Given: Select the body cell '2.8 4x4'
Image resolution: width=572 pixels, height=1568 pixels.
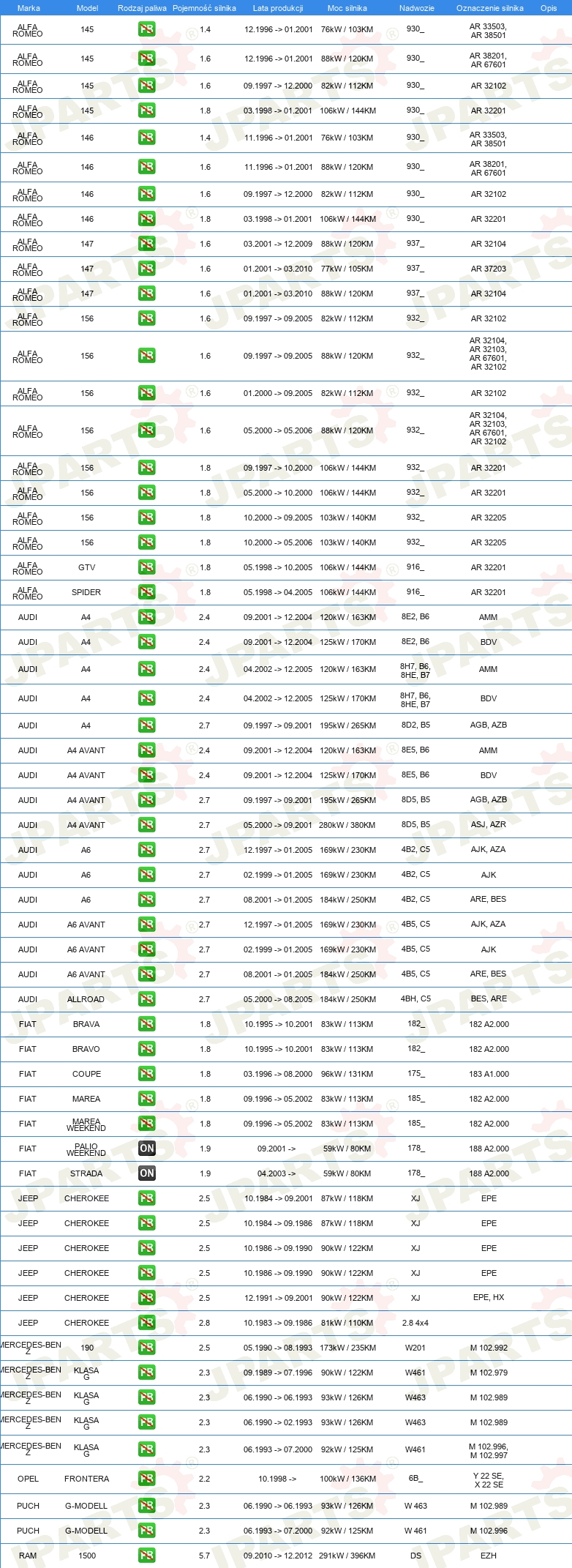Looking at the screenshot, I should pos(415,1323).
